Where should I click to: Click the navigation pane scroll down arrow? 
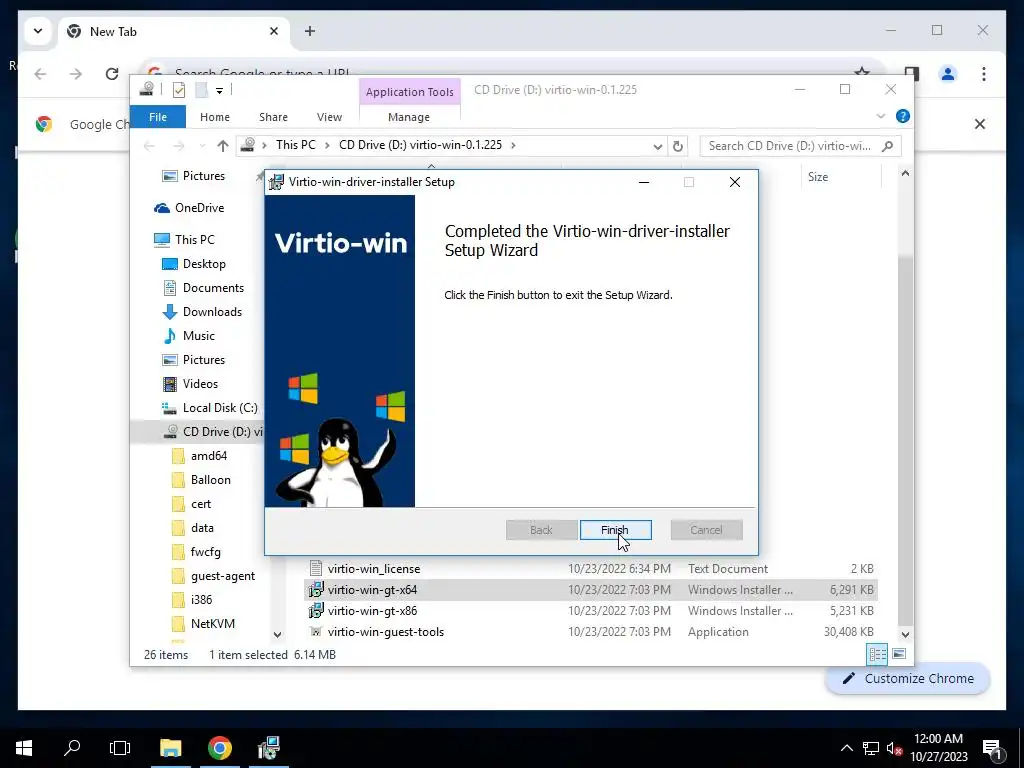coord(277,635)
